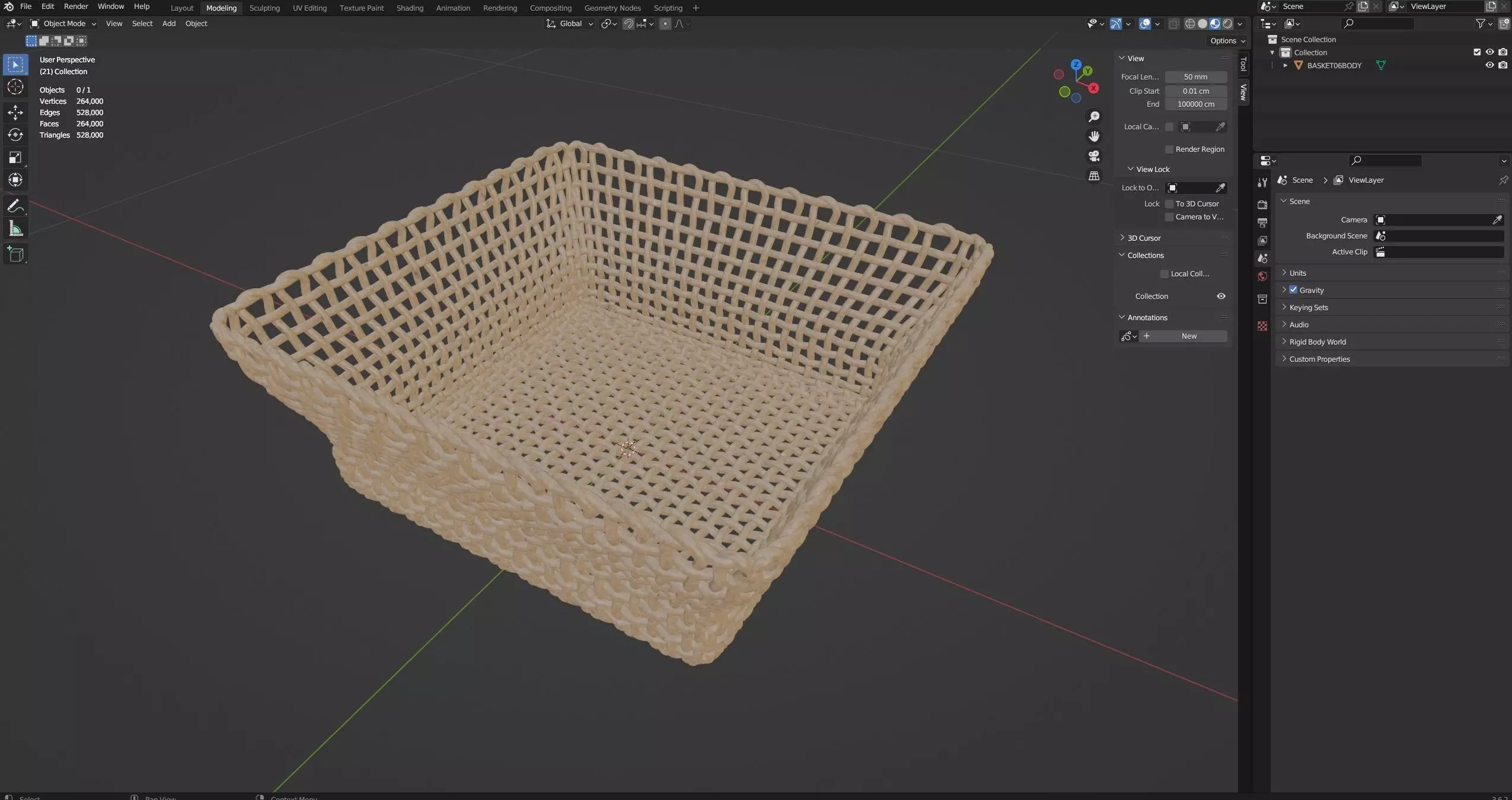Click the Camera field eyedropper icon

(x=1497, y=220)
